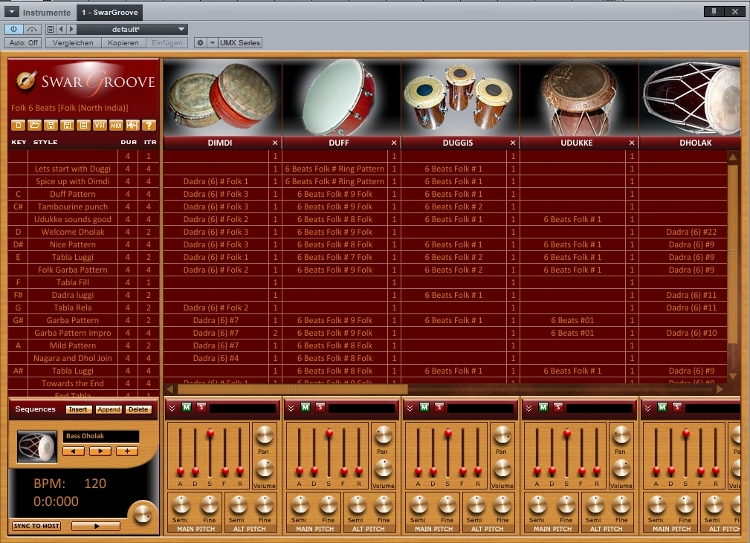Close the DUGGIS instrument column
750x543 pixels.
[x=513, y=143]
